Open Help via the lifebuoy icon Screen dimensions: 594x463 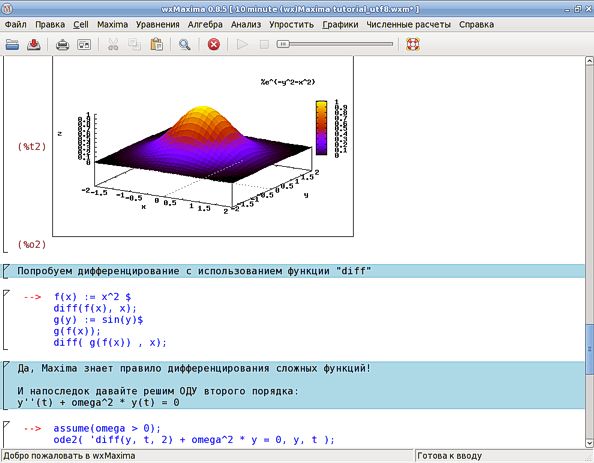click(413, 45)
